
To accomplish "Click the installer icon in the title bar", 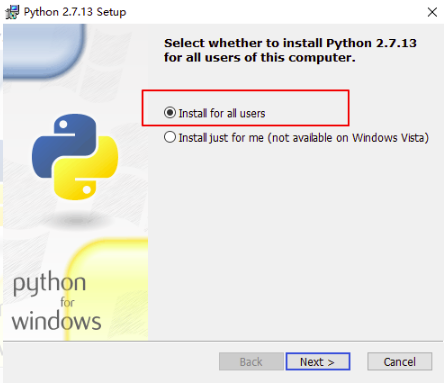I will [12, 12].
